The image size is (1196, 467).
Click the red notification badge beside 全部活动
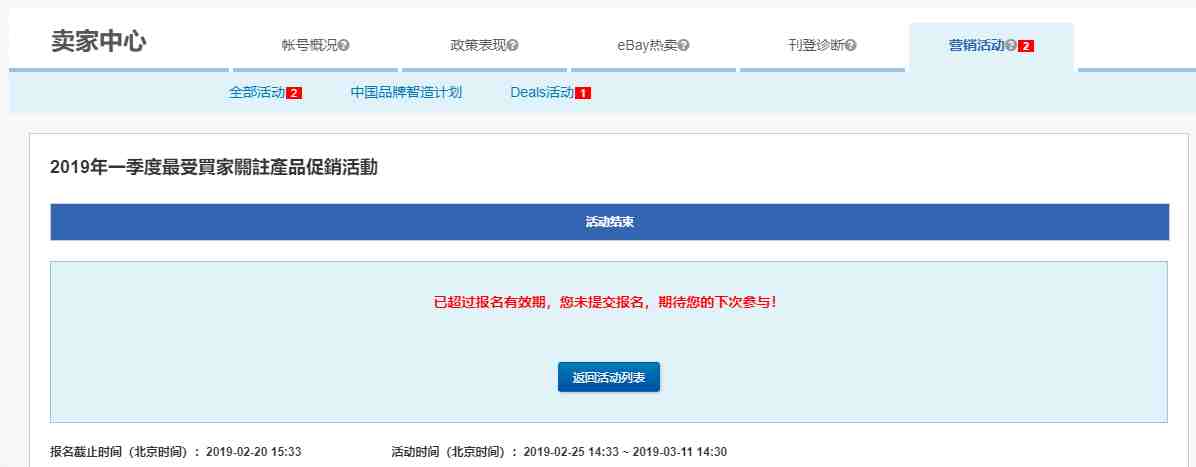point(294,93)
